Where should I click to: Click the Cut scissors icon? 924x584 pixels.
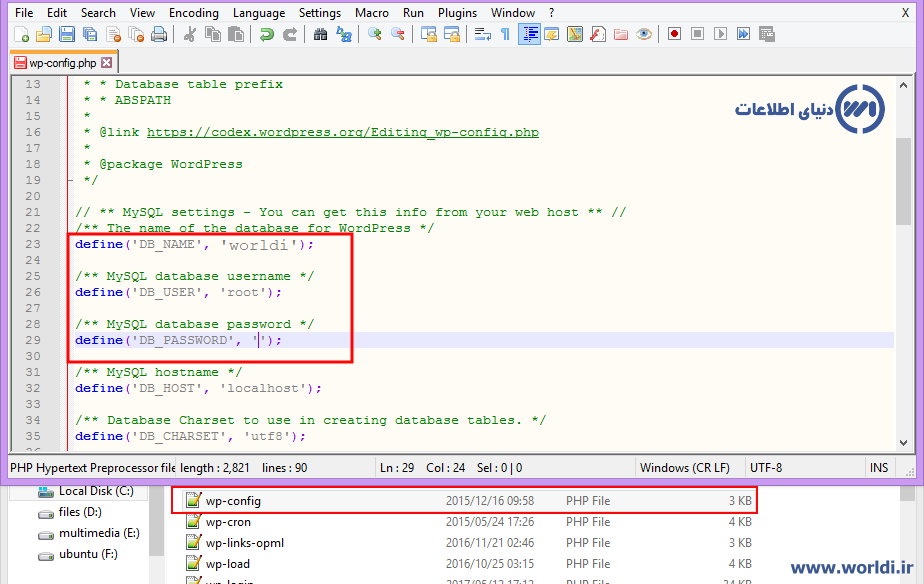pyautogui.click(x=189, y=34)
